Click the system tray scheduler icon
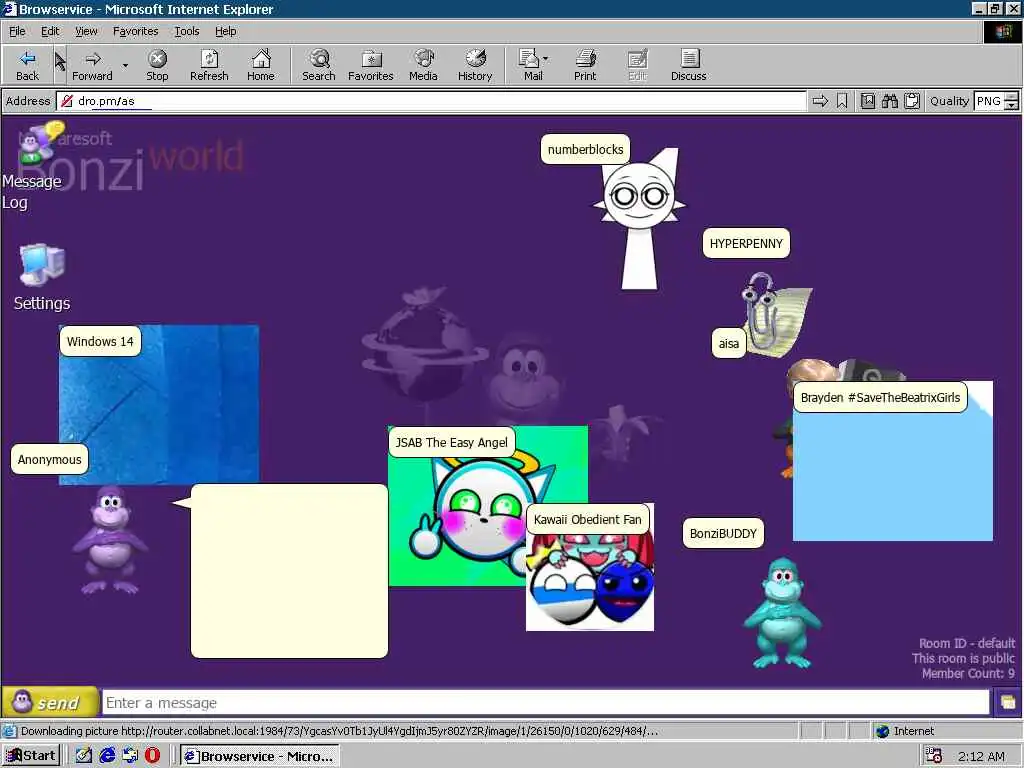 934,756
